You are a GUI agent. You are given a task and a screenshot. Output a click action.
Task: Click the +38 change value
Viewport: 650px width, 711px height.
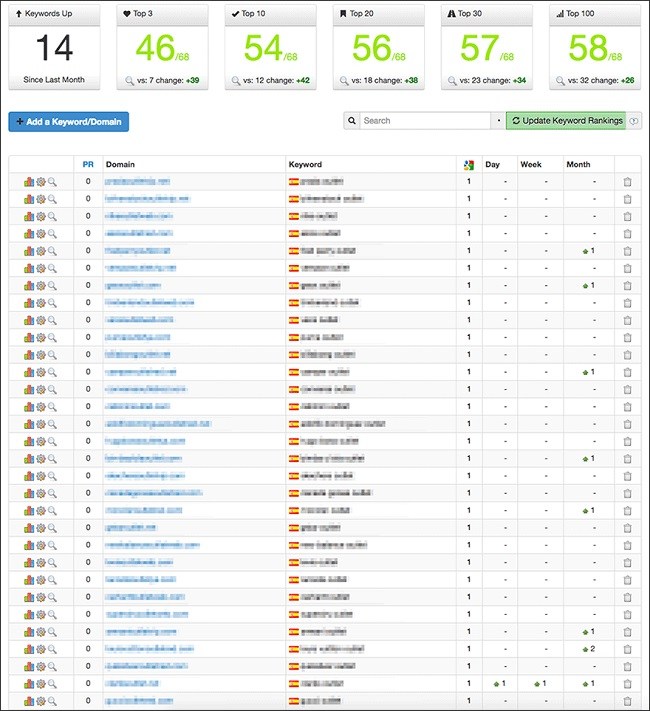coord(411,80)
